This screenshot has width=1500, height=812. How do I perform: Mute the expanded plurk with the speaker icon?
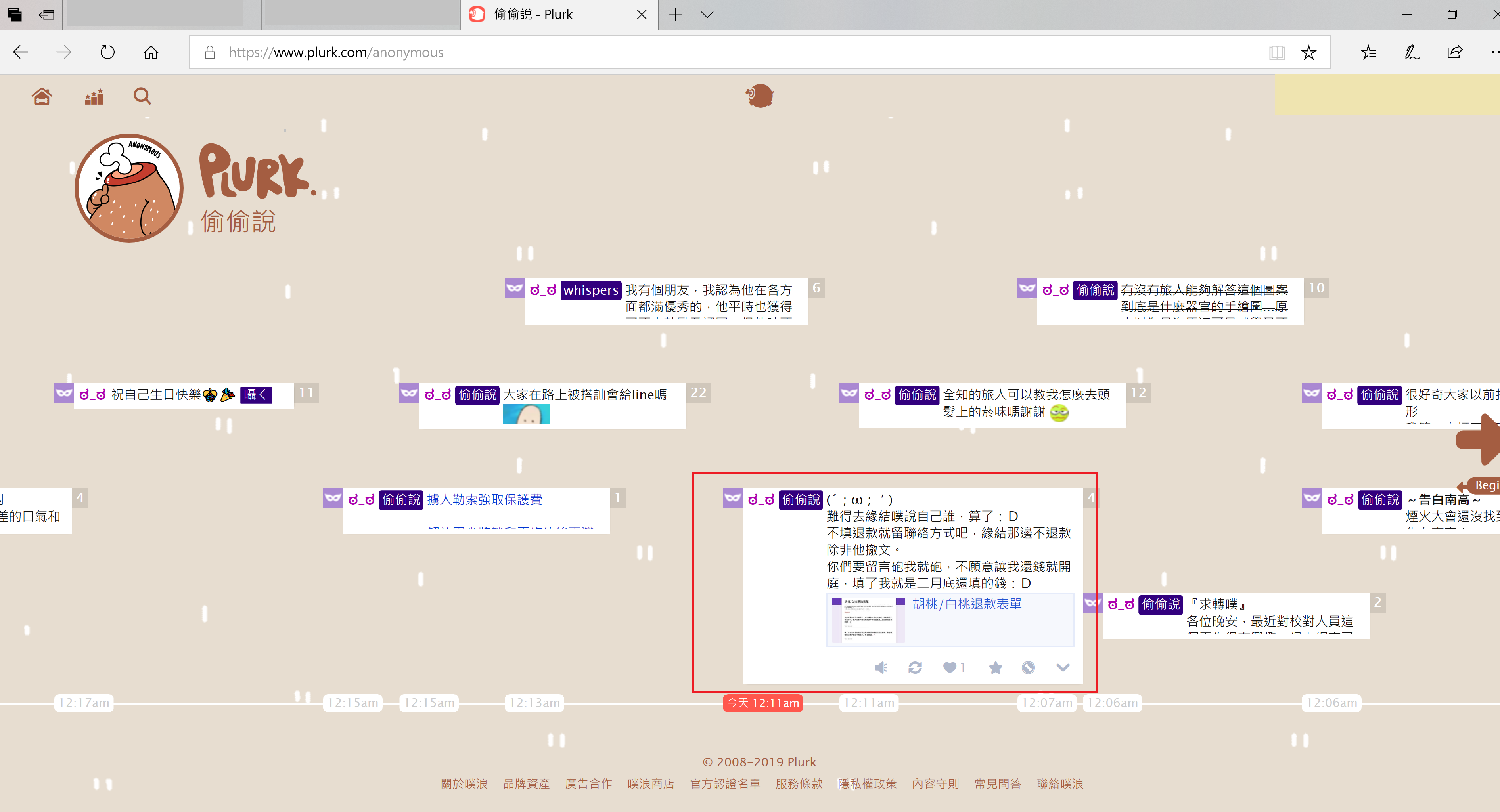(881, 667)
